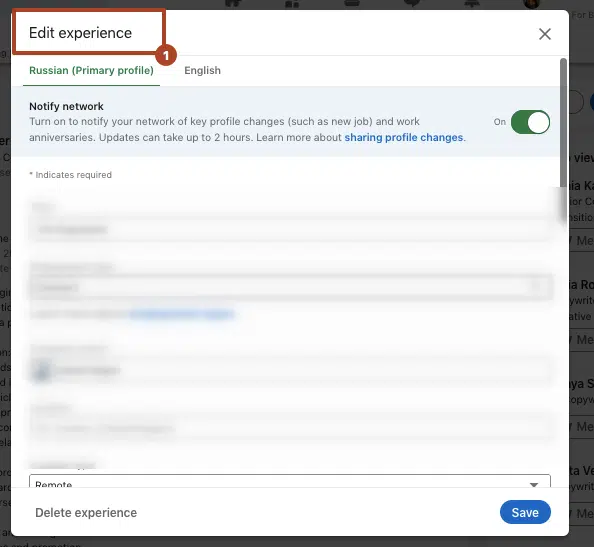Switch to the Russian (Primary profile) tab
Image resolution: width=594 pixels, height=547 pixels.
click(x=91, y=70)
